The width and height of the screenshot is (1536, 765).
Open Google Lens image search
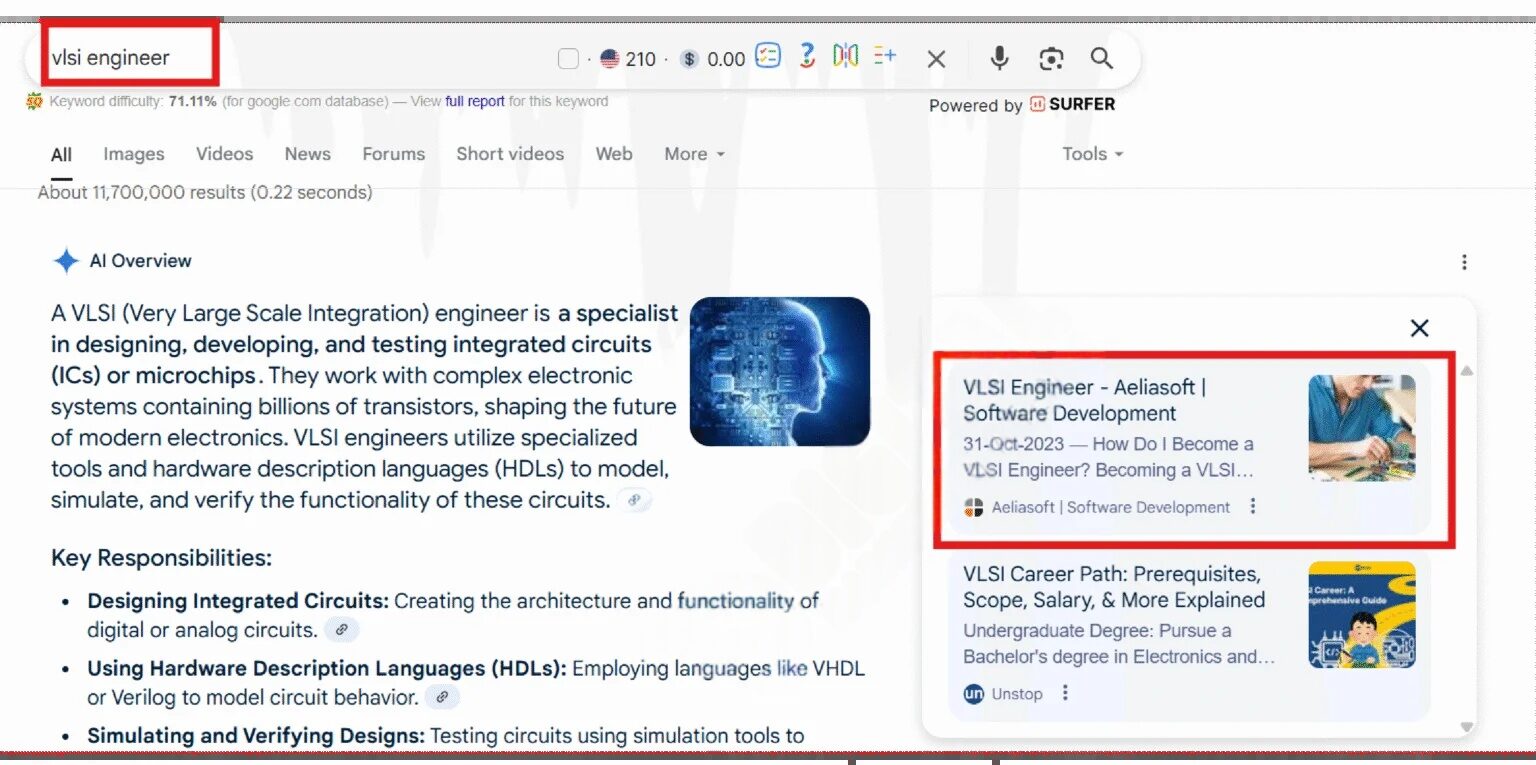(1051, 58)
